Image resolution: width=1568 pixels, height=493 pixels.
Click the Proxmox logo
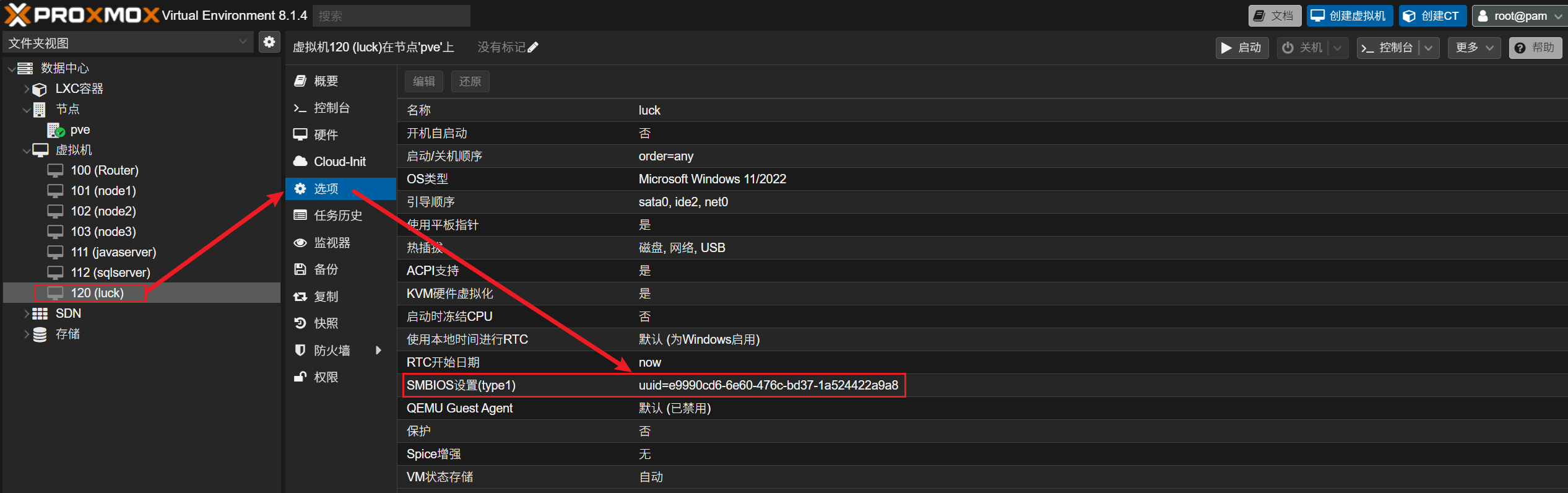tap(82, 15)
